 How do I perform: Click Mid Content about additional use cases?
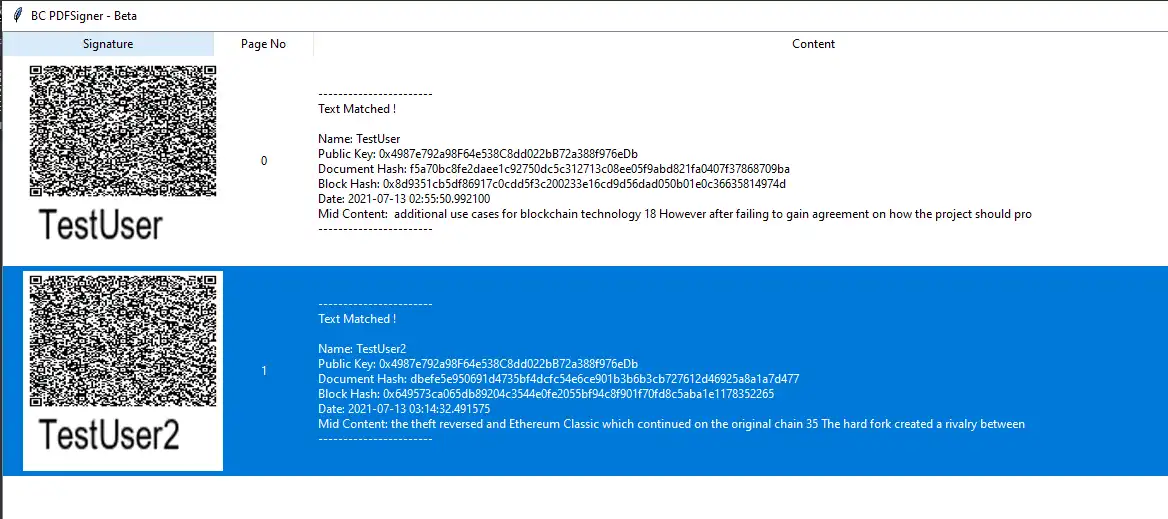[675, 214]
